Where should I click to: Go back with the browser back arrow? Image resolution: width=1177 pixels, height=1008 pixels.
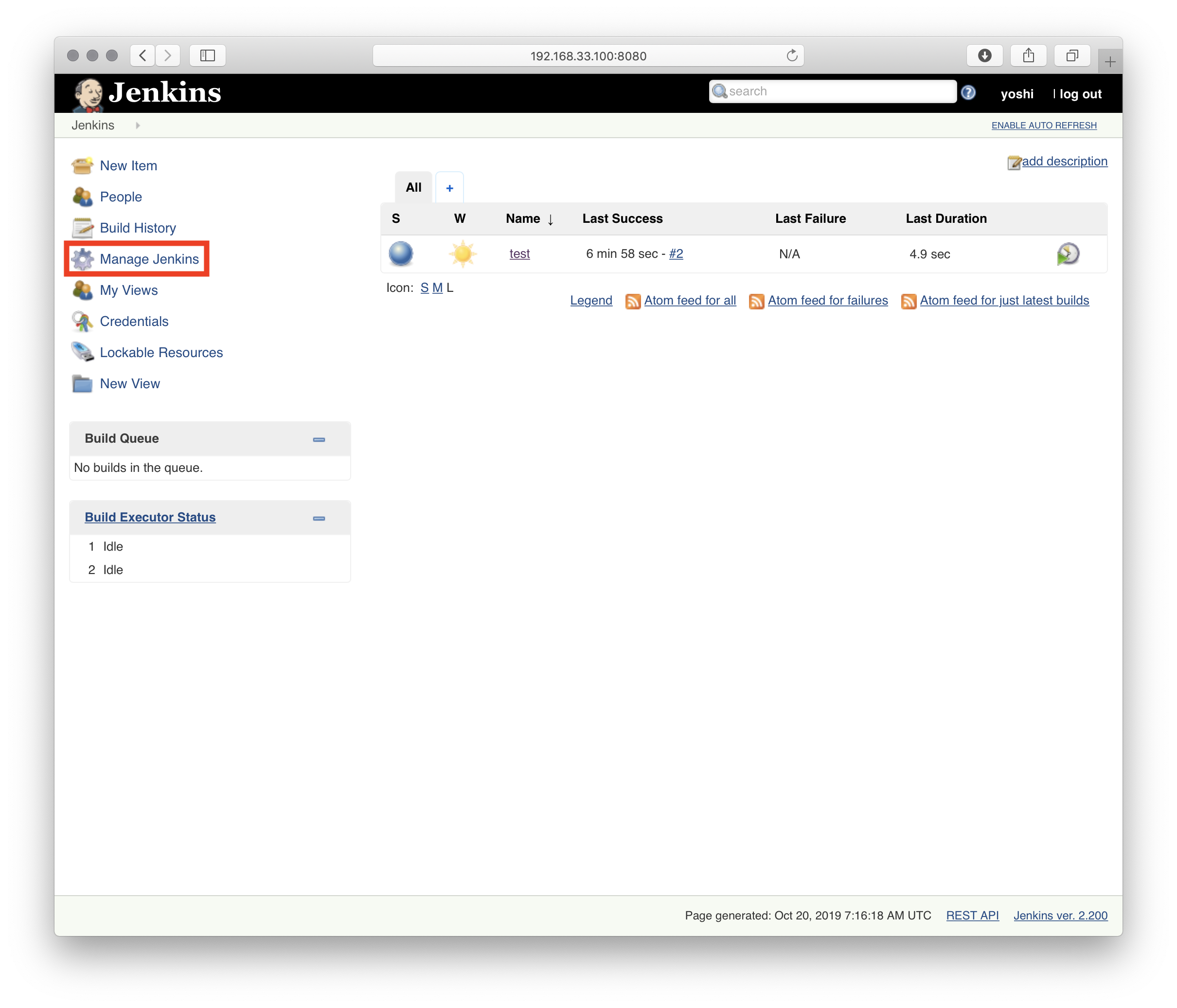pyautogui.click(x=143, y=55)
